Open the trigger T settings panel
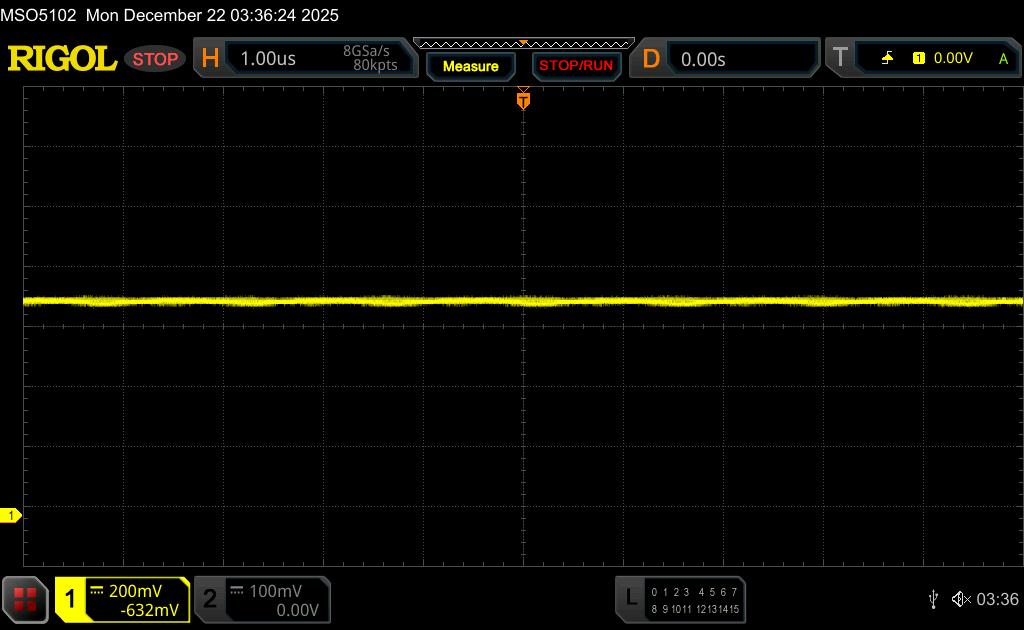Viewport: 1024px width, 630px height. click(840, 59)
